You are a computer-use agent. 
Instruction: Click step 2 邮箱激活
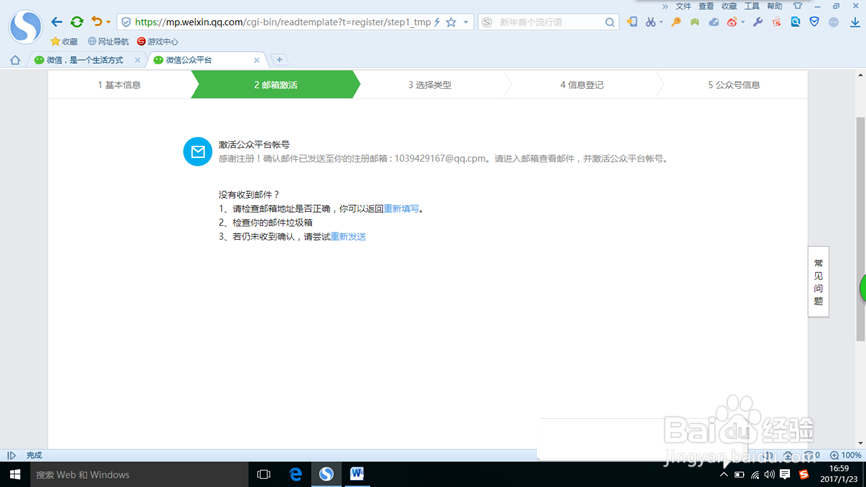point(276,84)
